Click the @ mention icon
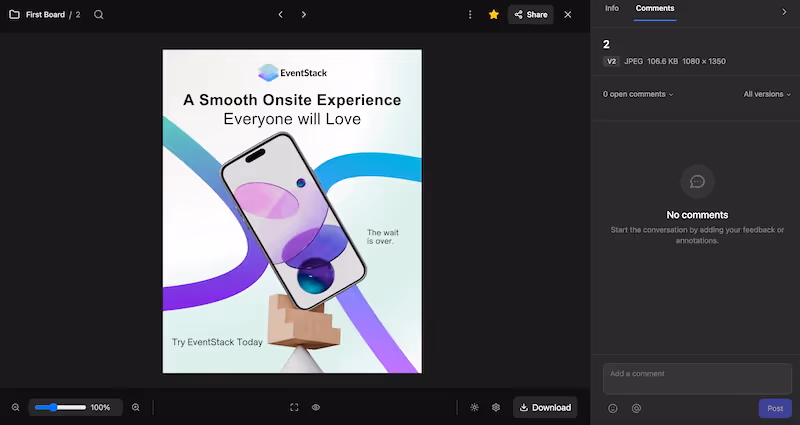Image resolution: width=800 pixels, height=425 pixels. coord(636,408)
